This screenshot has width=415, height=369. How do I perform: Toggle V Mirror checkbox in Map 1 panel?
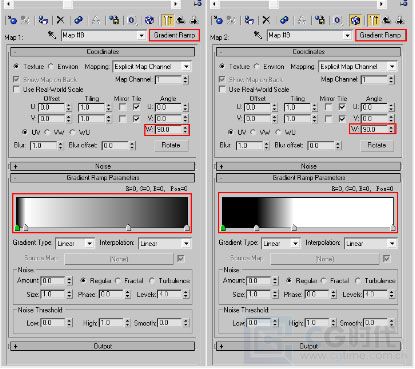(122, 119)
